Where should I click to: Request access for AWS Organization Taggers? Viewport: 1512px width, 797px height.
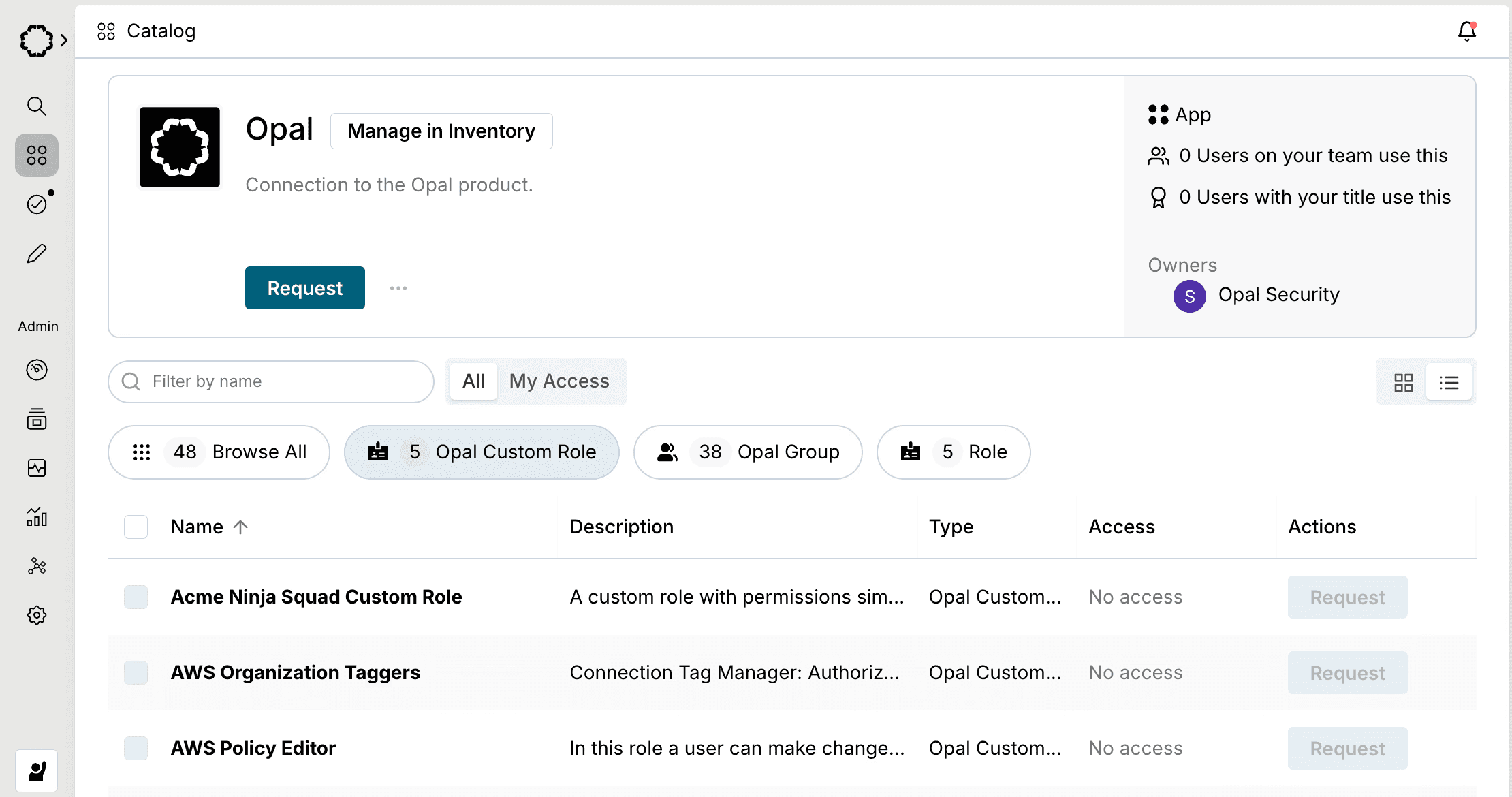click(1347, 673)
